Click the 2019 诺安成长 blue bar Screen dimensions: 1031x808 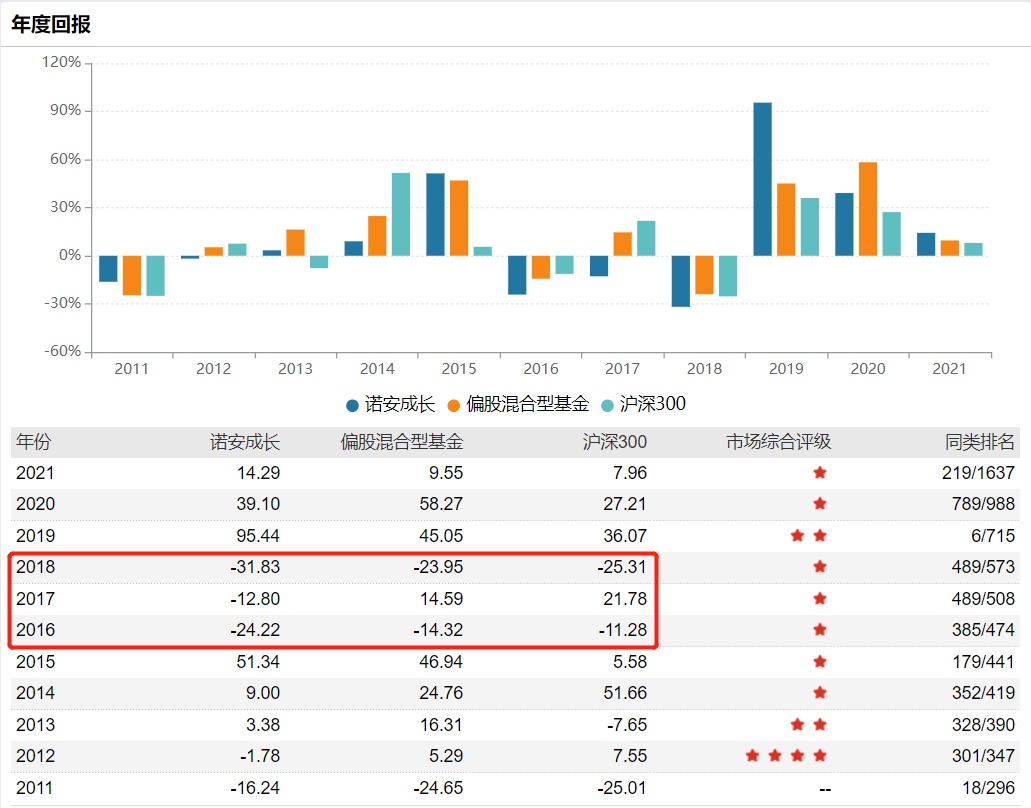[x=763, y=179]
